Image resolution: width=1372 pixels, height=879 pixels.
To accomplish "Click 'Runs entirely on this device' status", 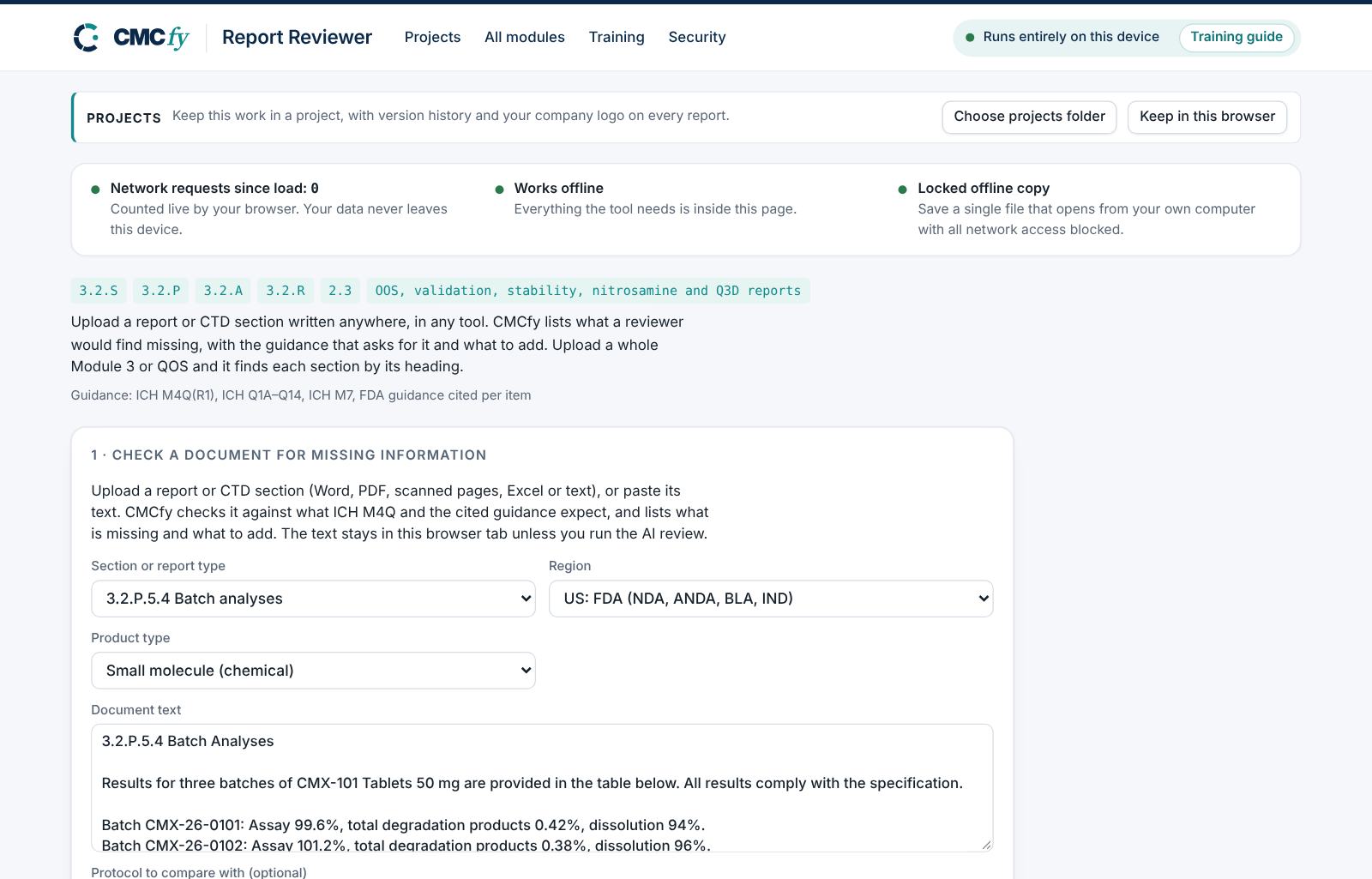I will (1071, 37).
